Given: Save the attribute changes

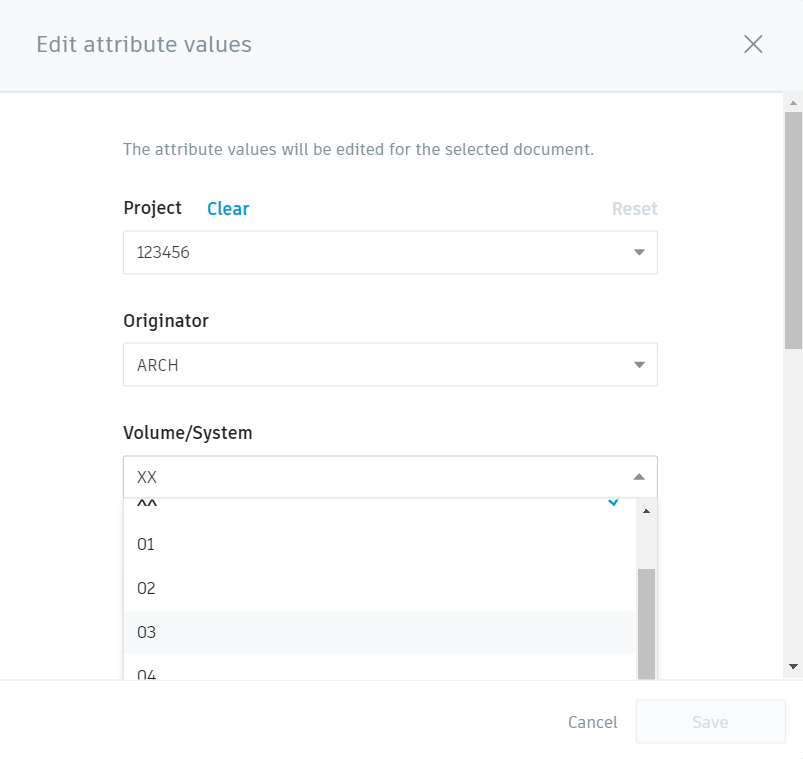Looking at the screenshot, I should 710,722.
